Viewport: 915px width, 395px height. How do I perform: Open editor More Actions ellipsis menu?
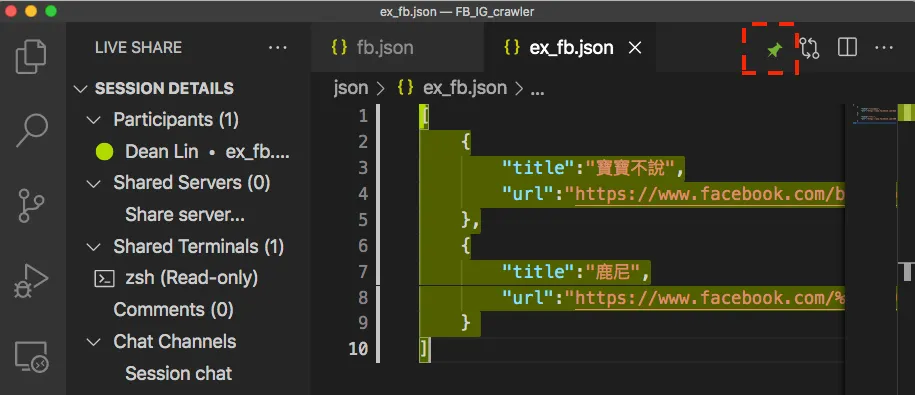[x=884, y=47]
